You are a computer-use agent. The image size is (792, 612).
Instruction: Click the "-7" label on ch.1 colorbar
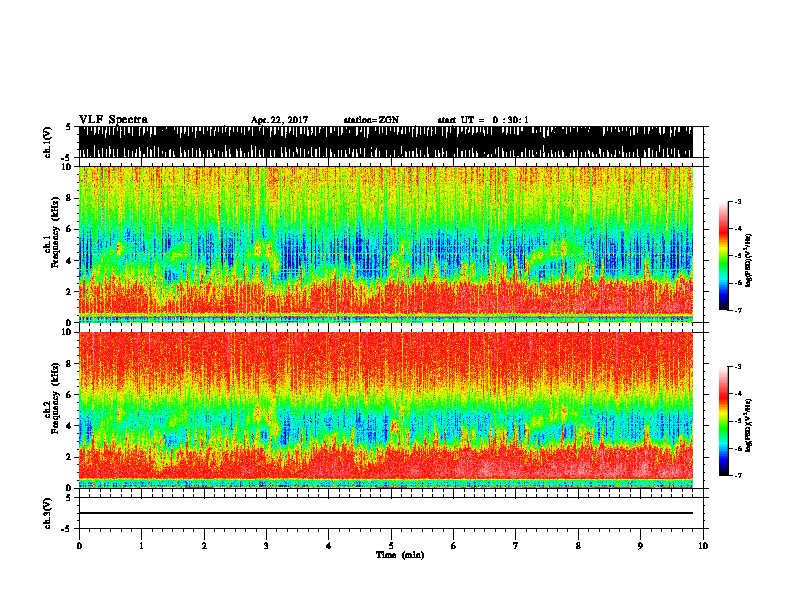pyautogui.click(x=738, y=310)
